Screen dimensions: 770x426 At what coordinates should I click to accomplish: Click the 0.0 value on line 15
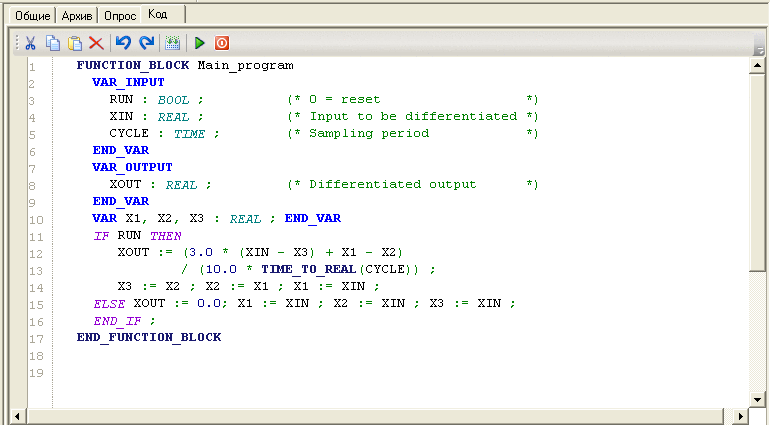click(209, 303)
